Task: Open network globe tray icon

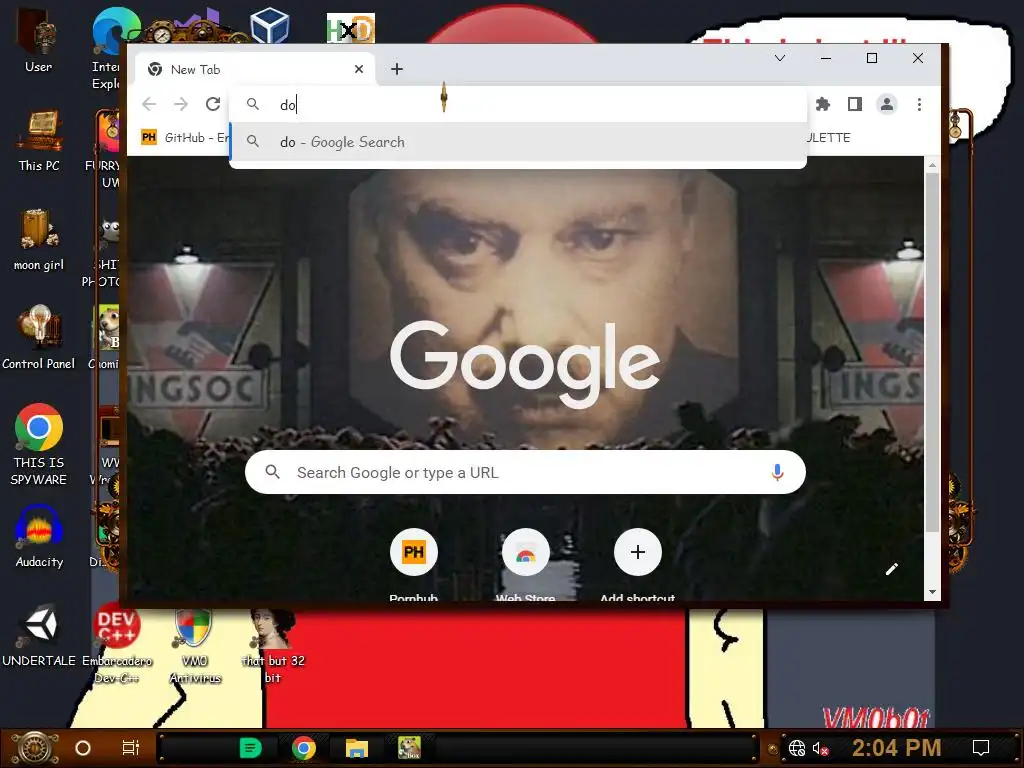Action: [x=797, y=748]
